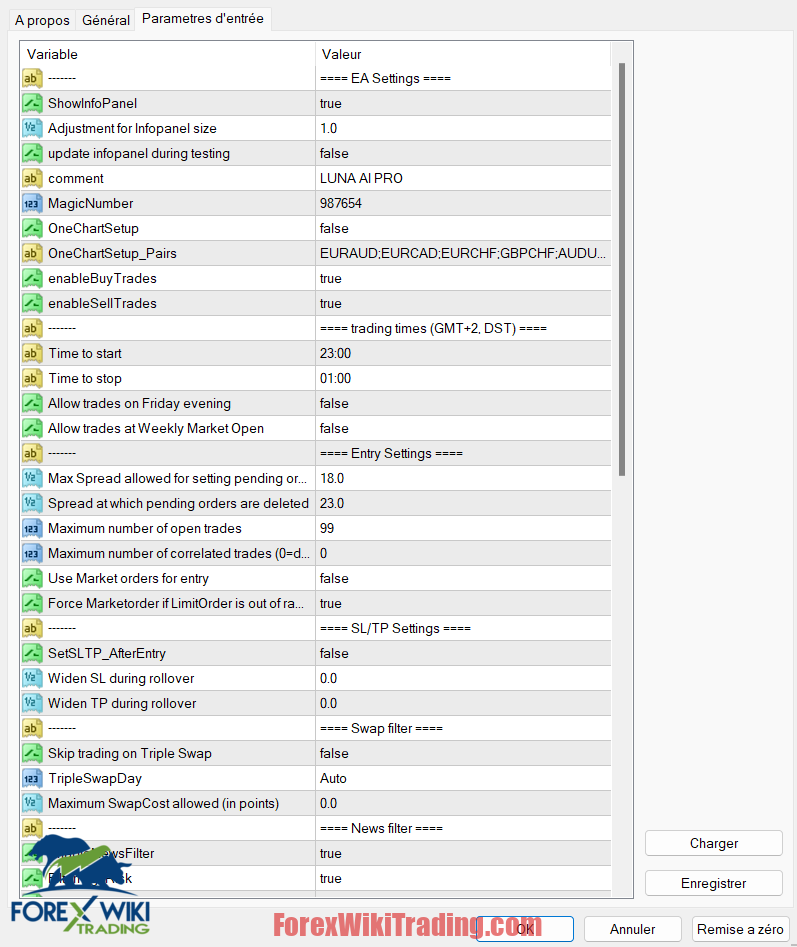
Task: Select the enableSellTrades value true
Action: (463, 303)
